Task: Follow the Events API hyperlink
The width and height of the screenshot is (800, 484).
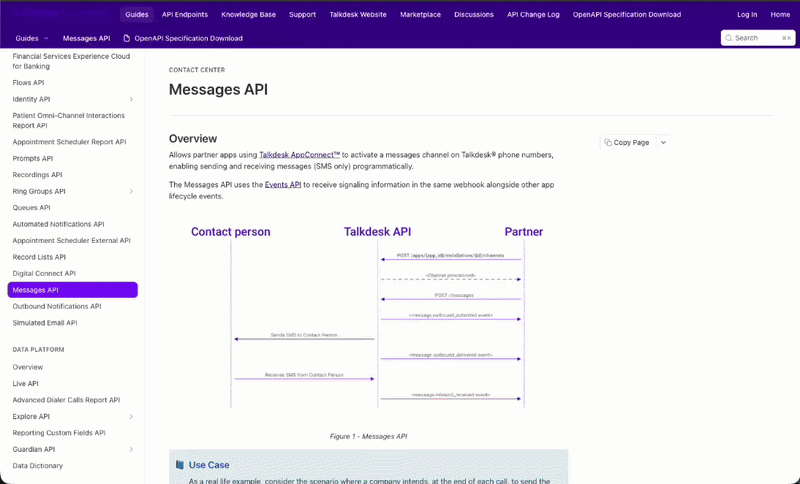Action: (x=283, y=185)
